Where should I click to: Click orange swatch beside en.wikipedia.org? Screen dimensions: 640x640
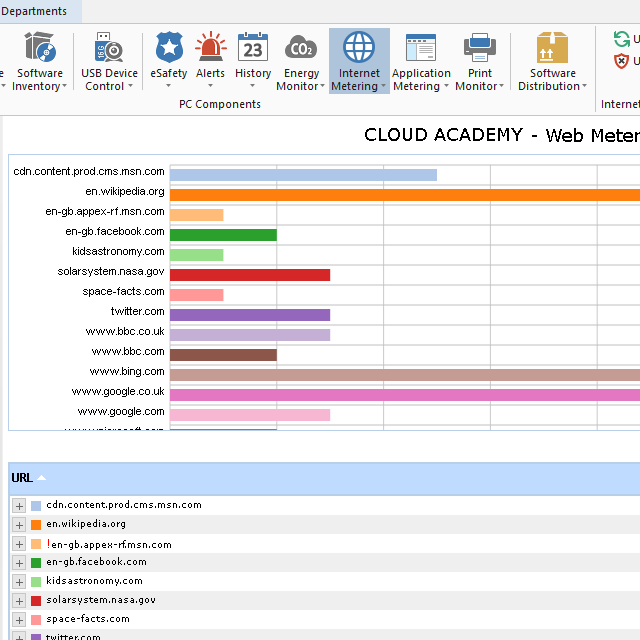point(36,525)
